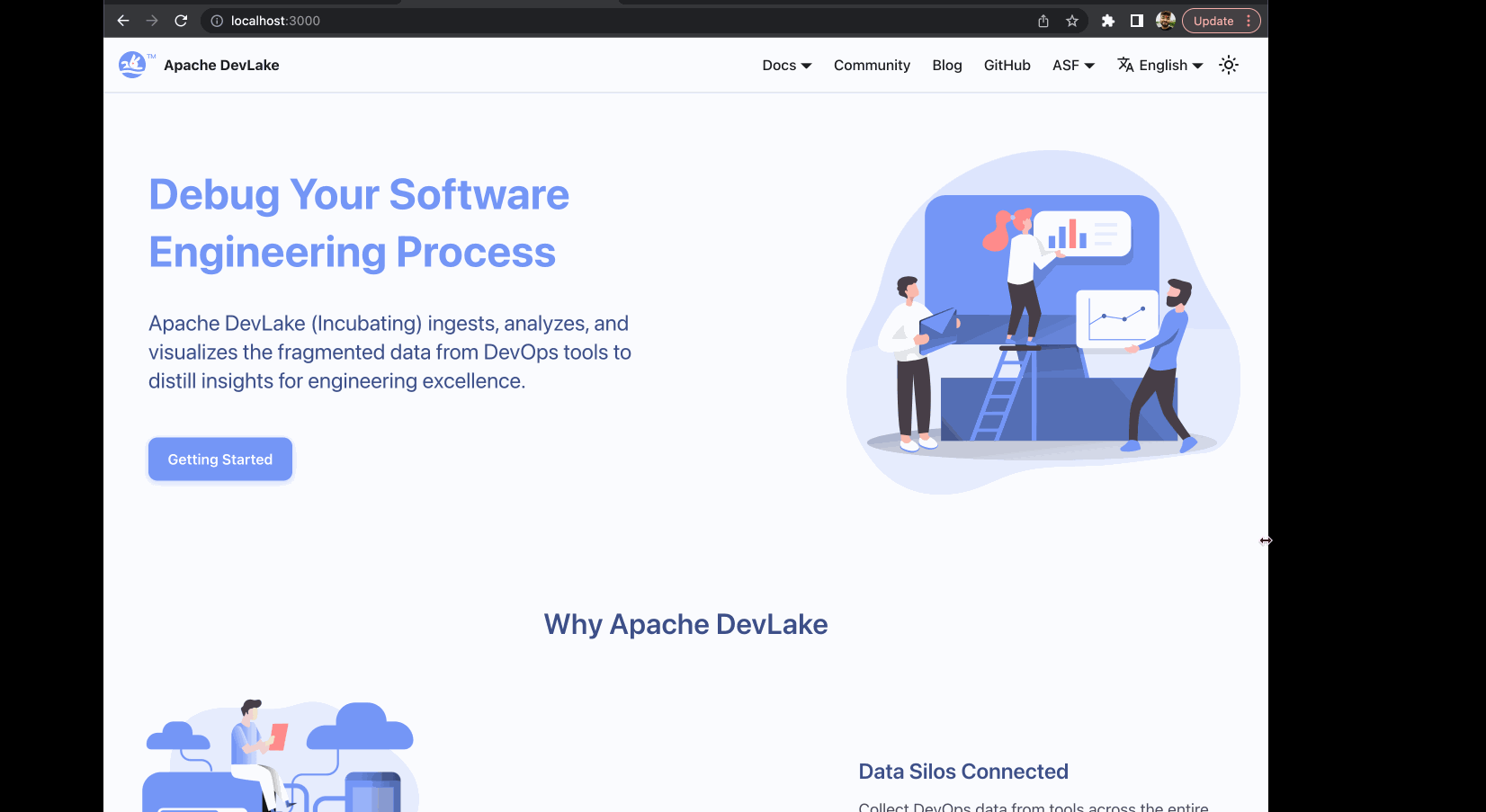
Task: Go to the GitHub link
Action: pos(1007,65)
